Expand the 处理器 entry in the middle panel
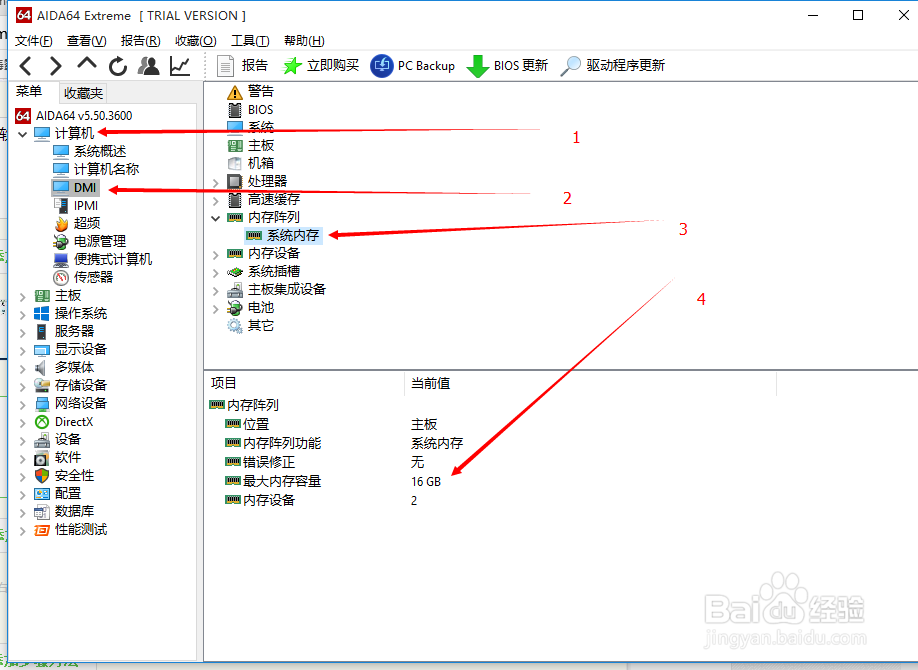This screenshot has height=670, width=918. pyautogui.click(x=217, y=180)
